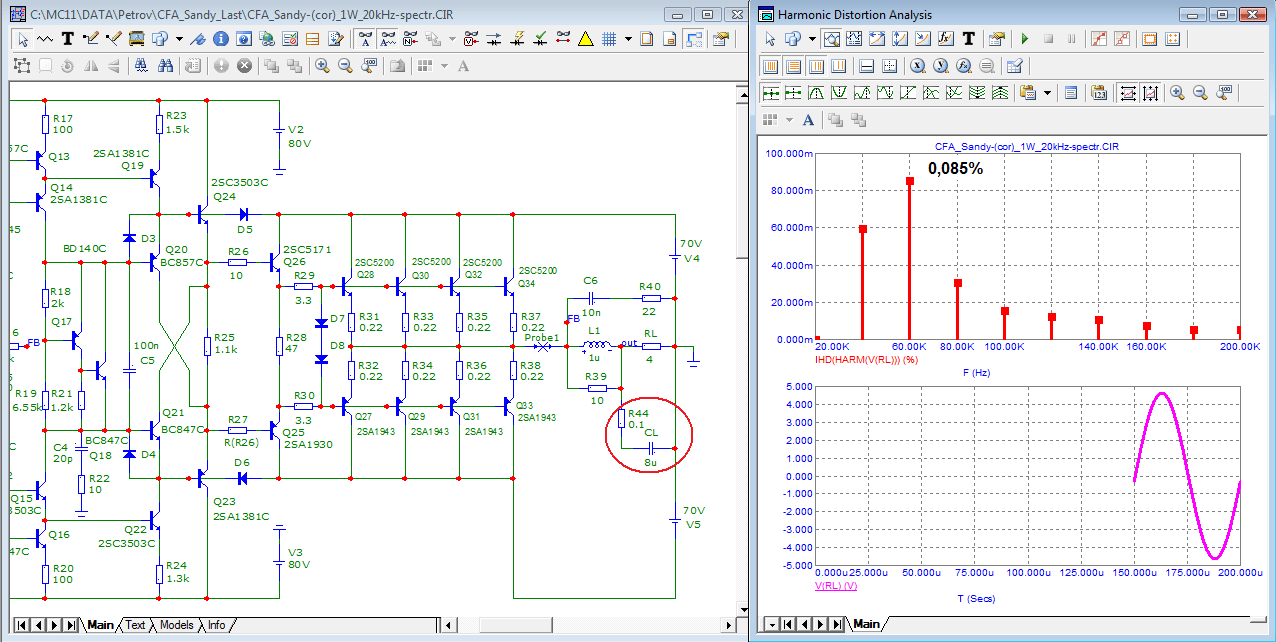1276x642 pixels.
Task: Zoom out the schematic with the magnifier minus
Action: tap(345, 66)
